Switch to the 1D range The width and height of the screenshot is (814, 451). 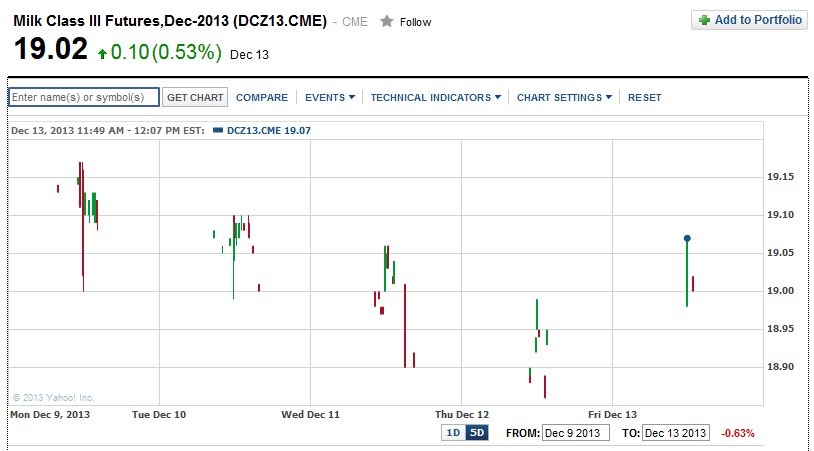pos(453,433)
